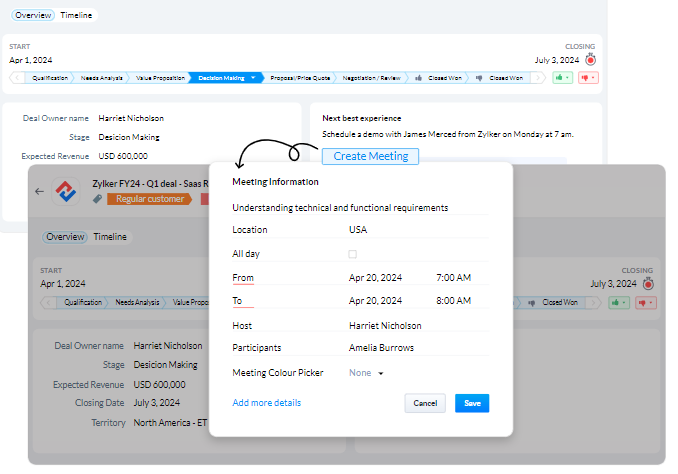Click the thumbs-down button in top pipeline
Image resolution: width=678 pixels, height=474 pixels.
click(x=588, y=77)
